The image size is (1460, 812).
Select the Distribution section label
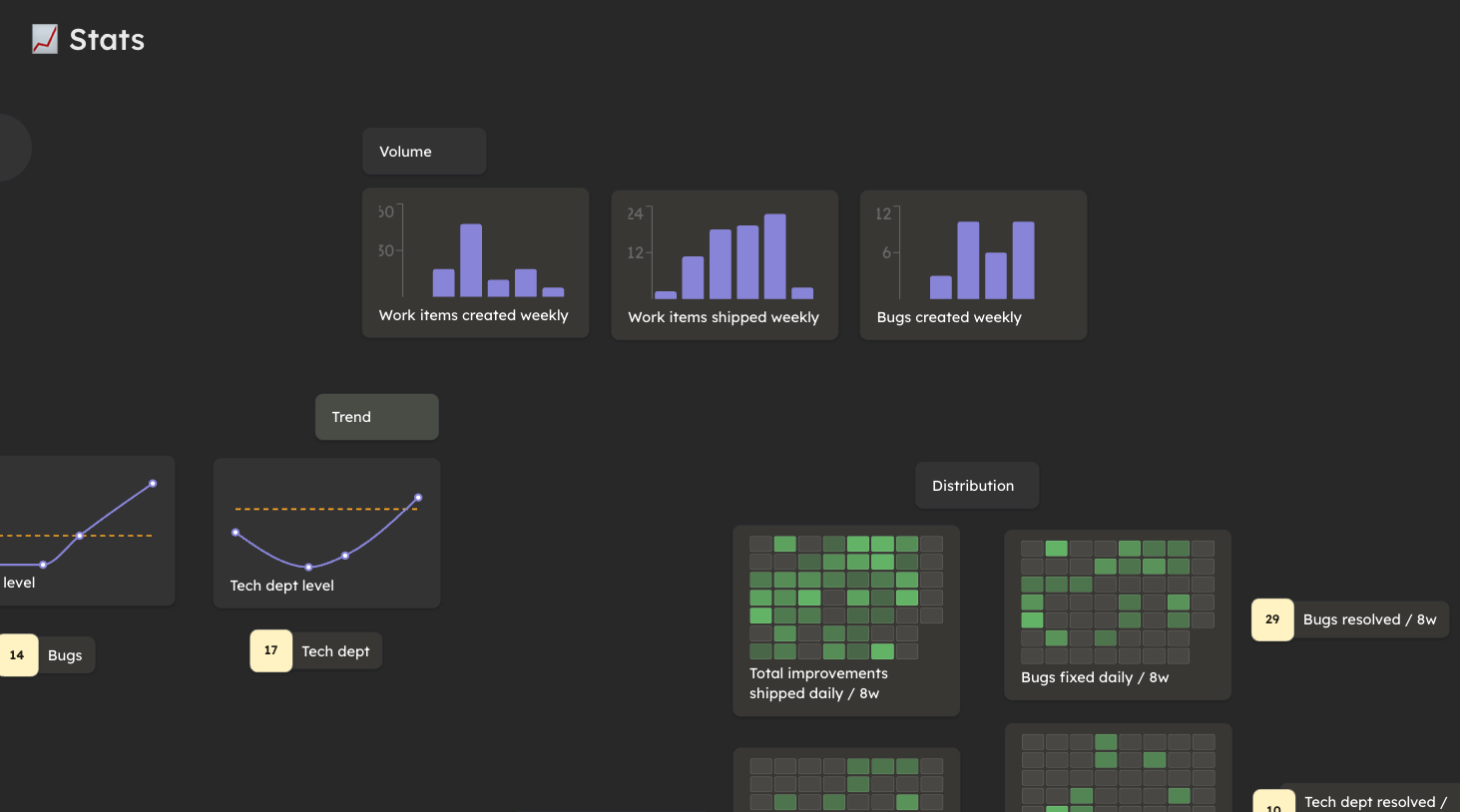(977, 486)
